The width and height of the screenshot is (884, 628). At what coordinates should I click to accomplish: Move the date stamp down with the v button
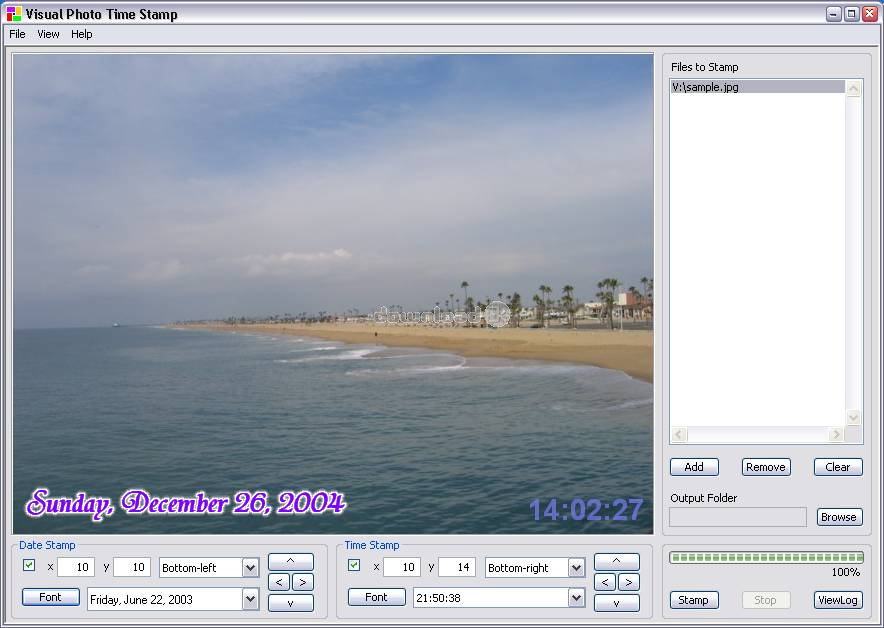291,603
